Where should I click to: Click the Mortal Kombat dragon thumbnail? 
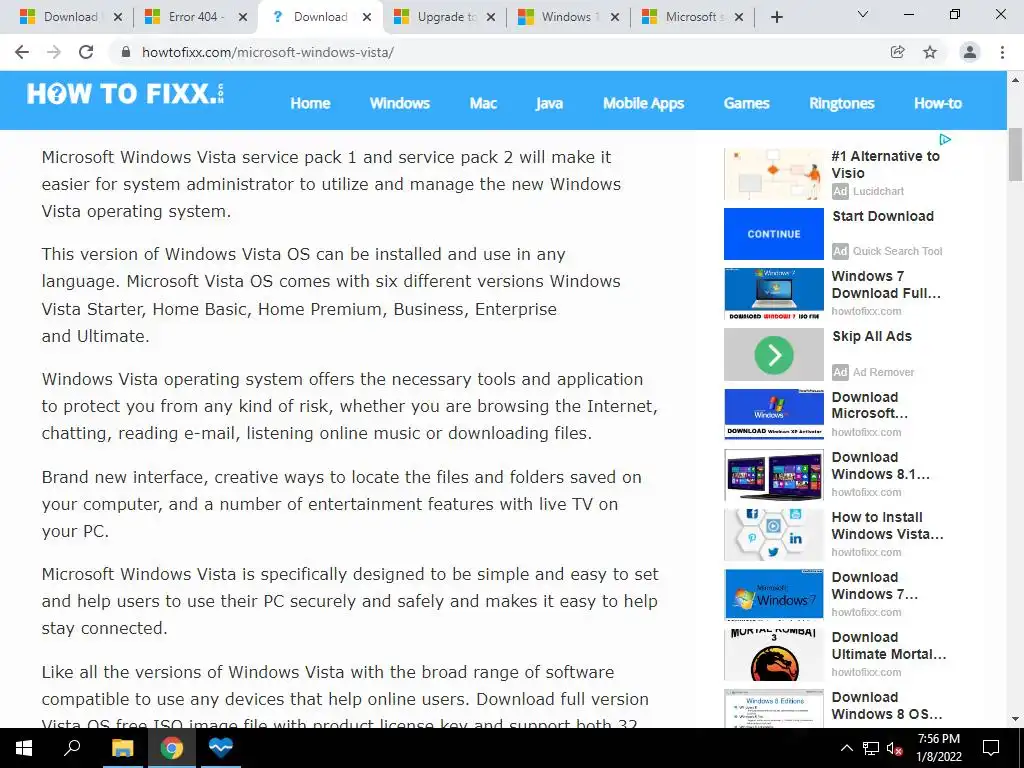click(774, 655)
